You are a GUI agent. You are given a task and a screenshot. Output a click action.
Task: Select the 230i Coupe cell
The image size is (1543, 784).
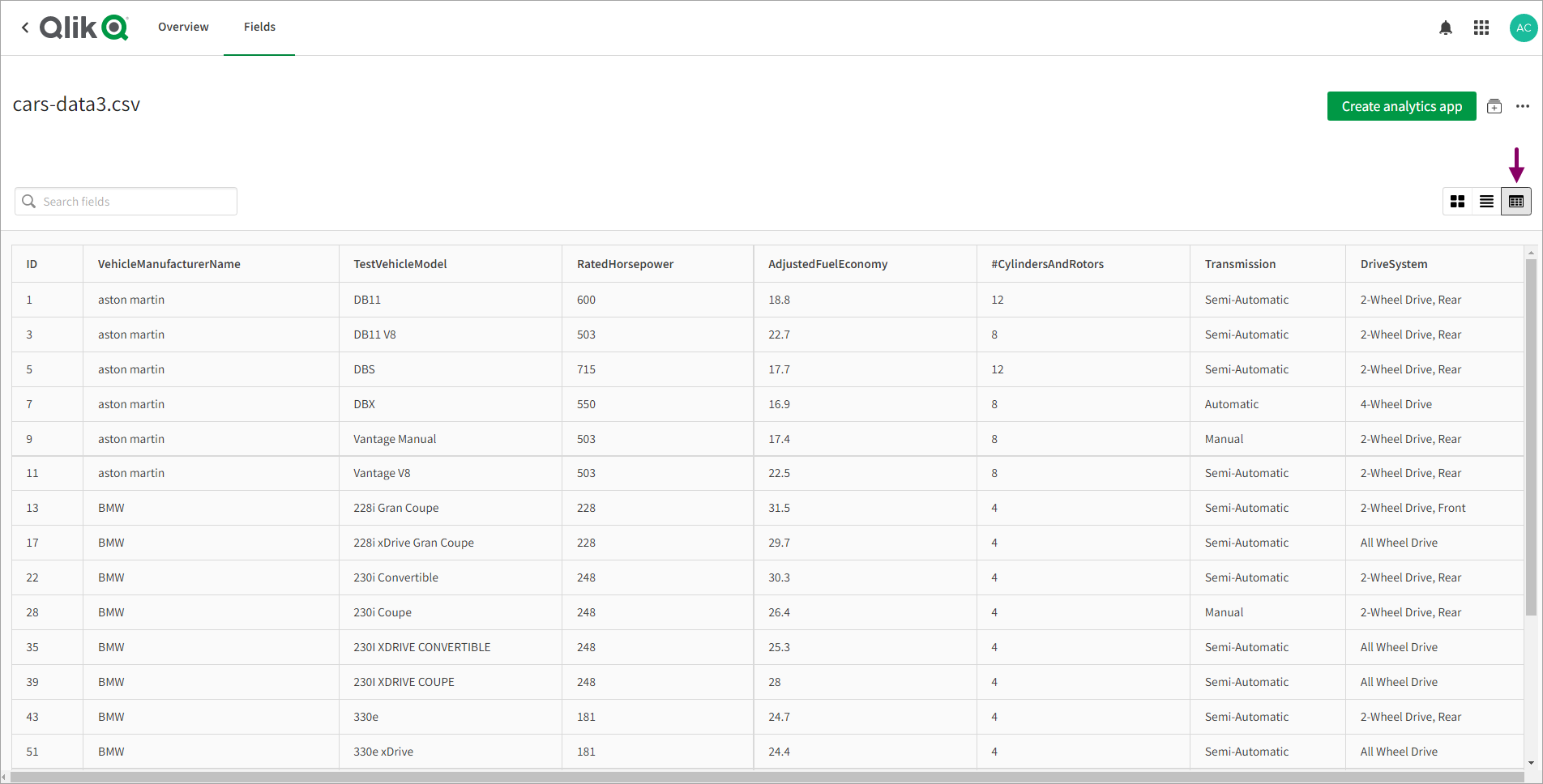(x=451, y=612)
